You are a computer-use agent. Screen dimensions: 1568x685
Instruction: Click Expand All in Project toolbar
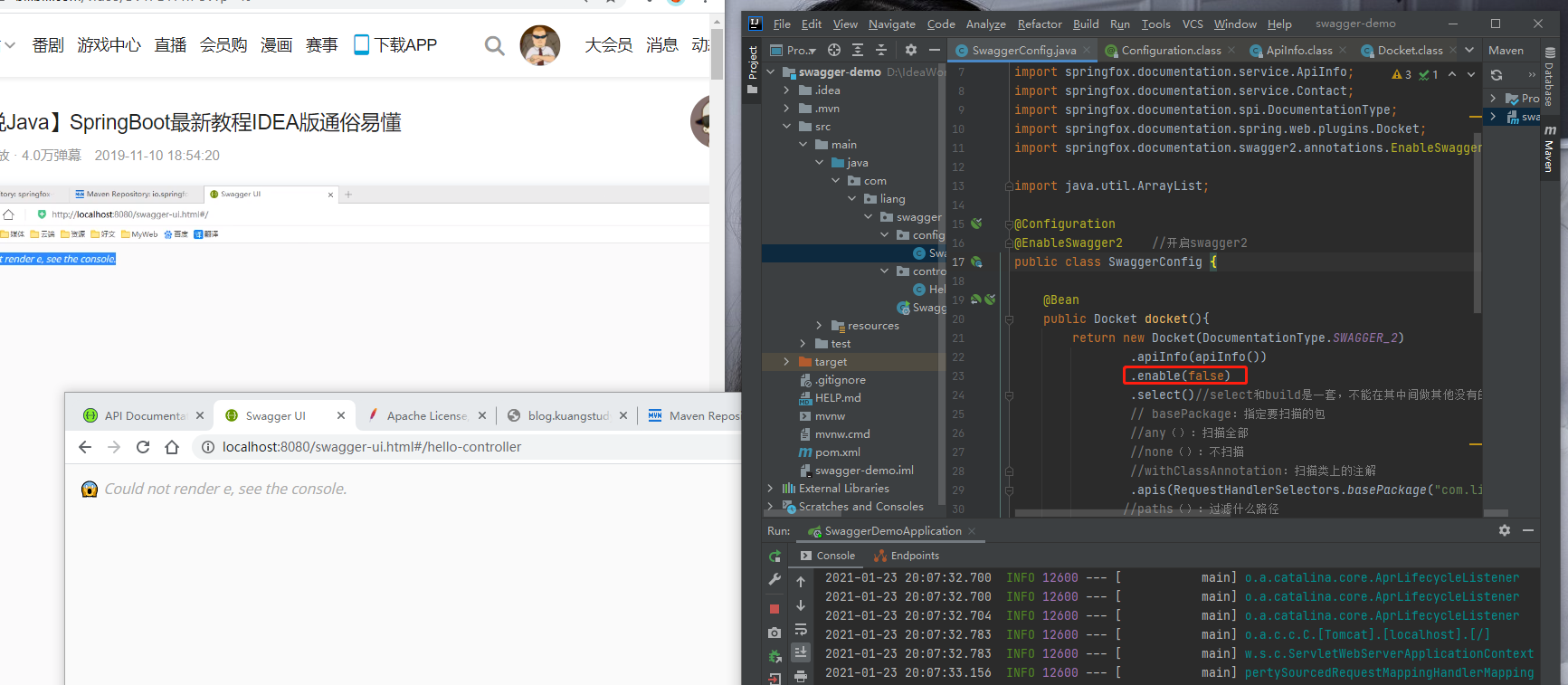pyautogui.click(x=858, y=50)
